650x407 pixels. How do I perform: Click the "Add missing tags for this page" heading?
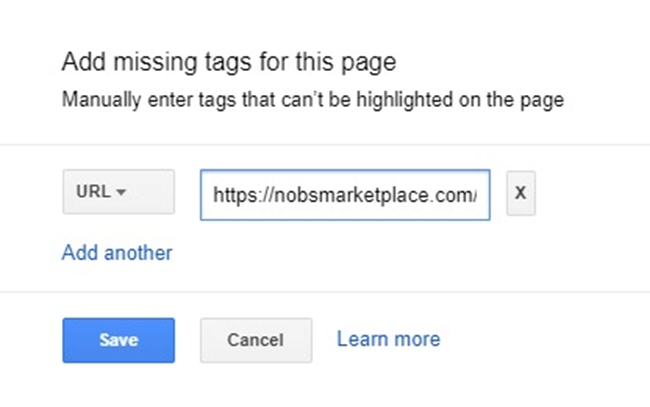coord(229,63)
